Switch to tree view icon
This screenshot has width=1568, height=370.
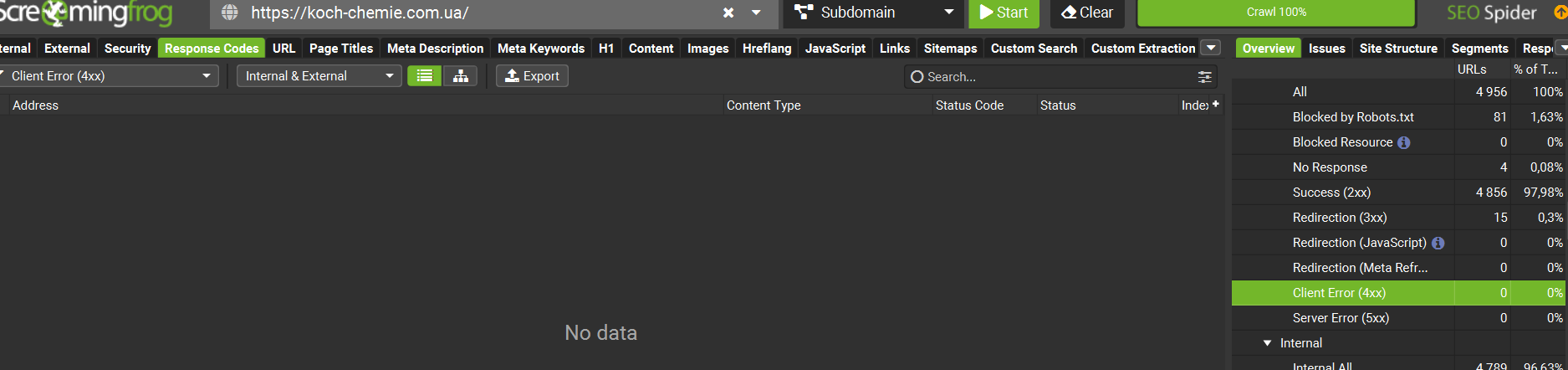tap(460, 76)
